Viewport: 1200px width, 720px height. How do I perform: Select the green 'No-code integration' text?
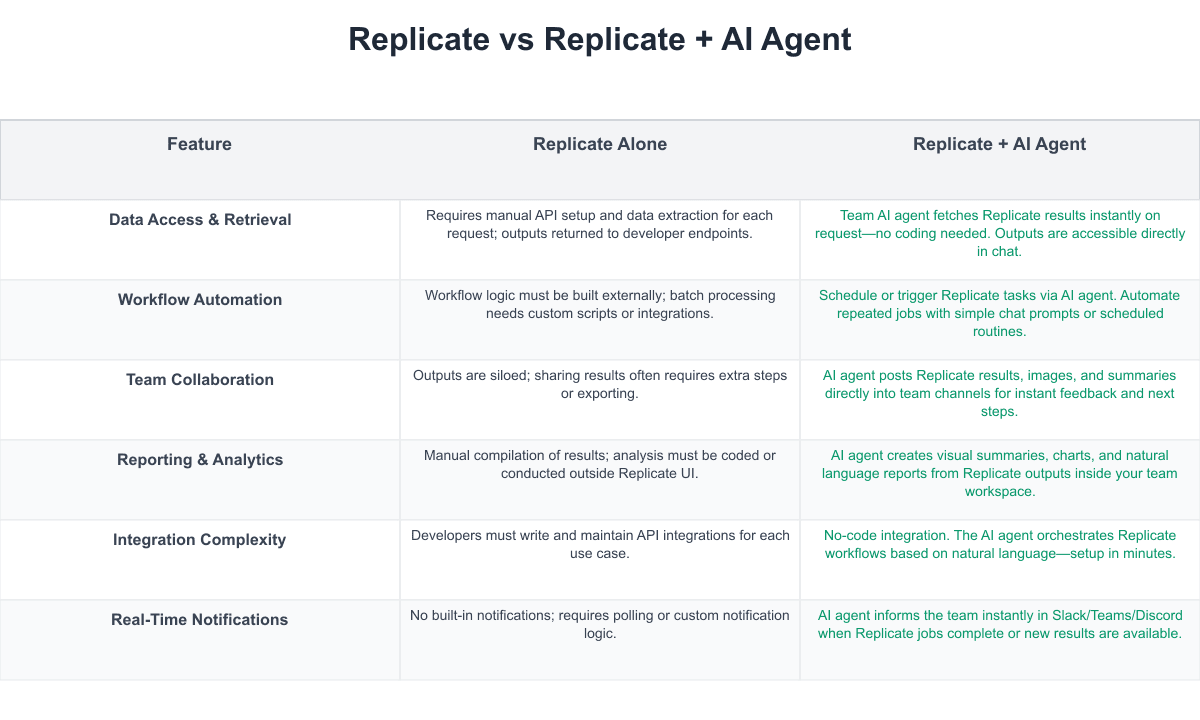(x=999, y=544)
